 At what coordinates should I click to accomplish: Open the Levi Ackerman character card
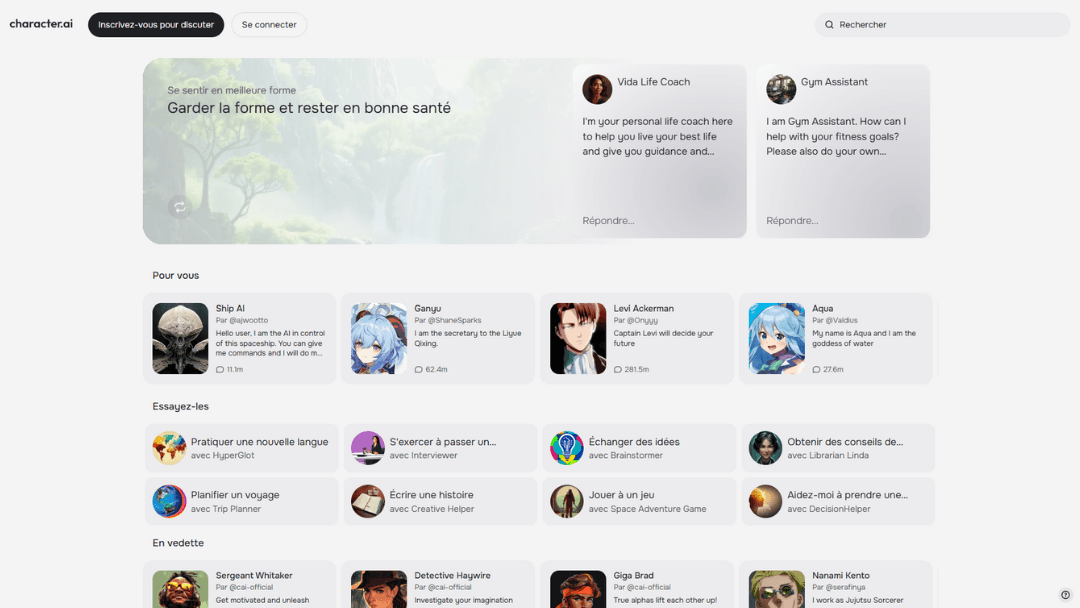[x=638, y=339]
